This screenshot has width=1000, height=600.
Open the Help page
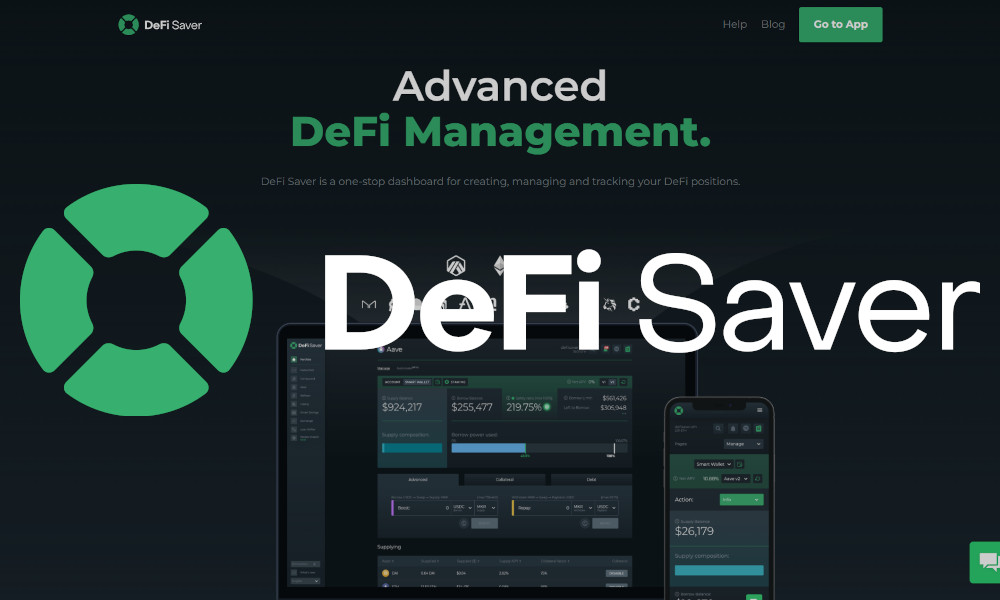pyautogui.click(x=735, y=24)
